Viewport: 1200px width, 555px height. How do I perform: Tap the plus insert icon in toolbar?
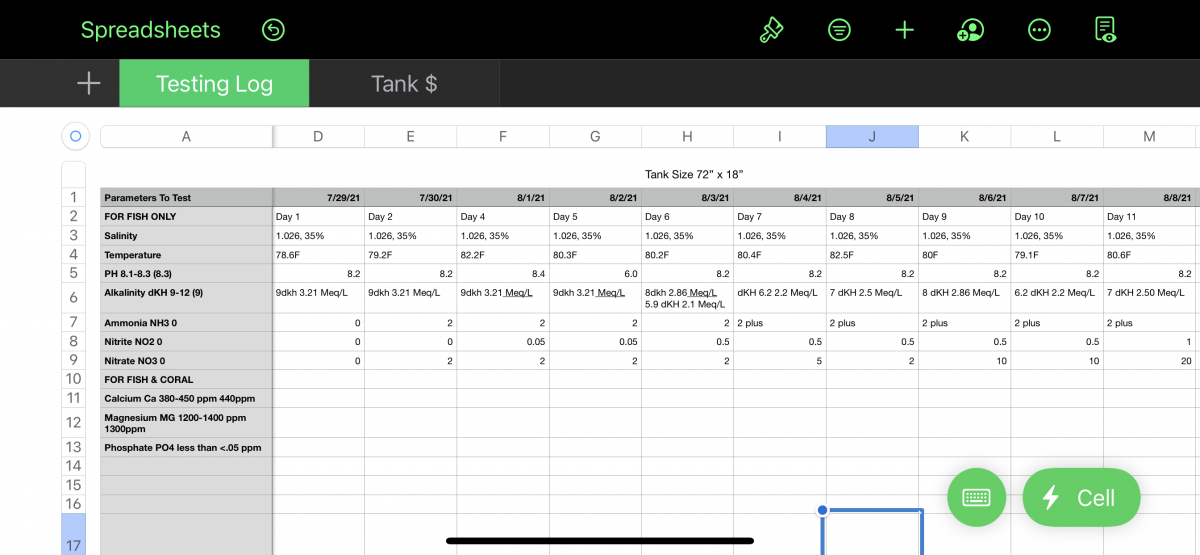pyautogui.click(x=904, y=30)
